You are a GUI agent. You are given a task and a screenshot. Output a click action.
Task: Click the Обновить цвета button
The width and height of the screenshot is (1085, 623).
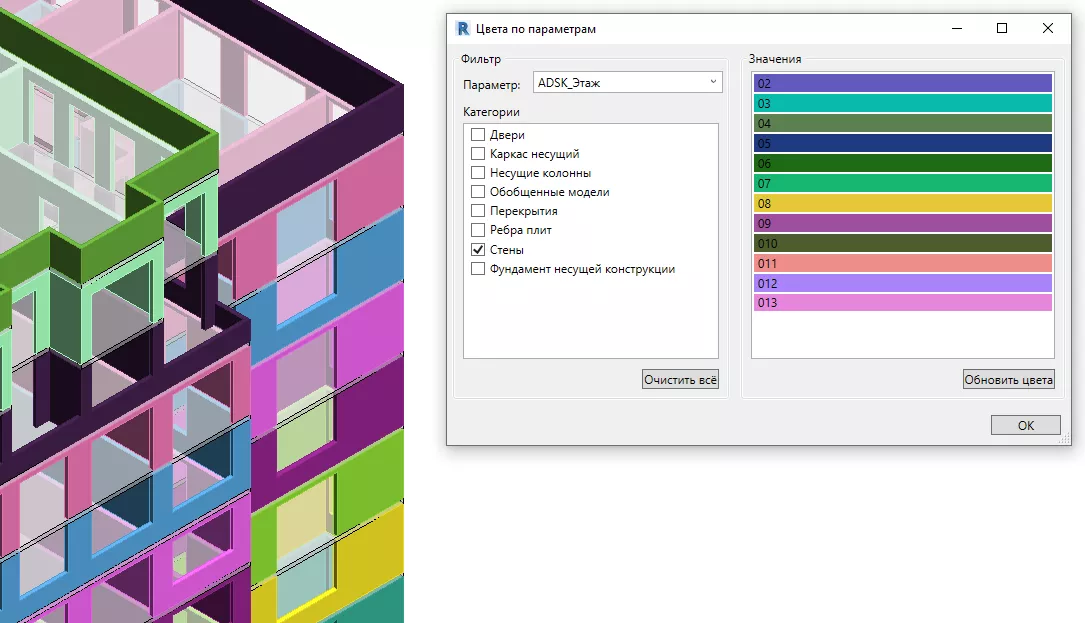coord(1008,380)
